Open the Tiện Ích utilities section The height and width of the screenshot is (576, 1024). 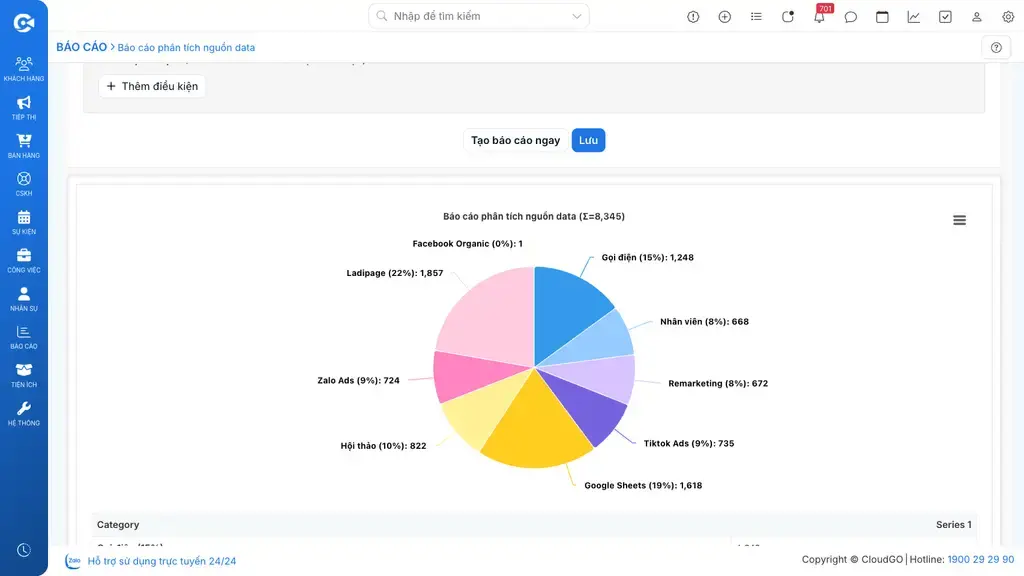coord(24,376)
